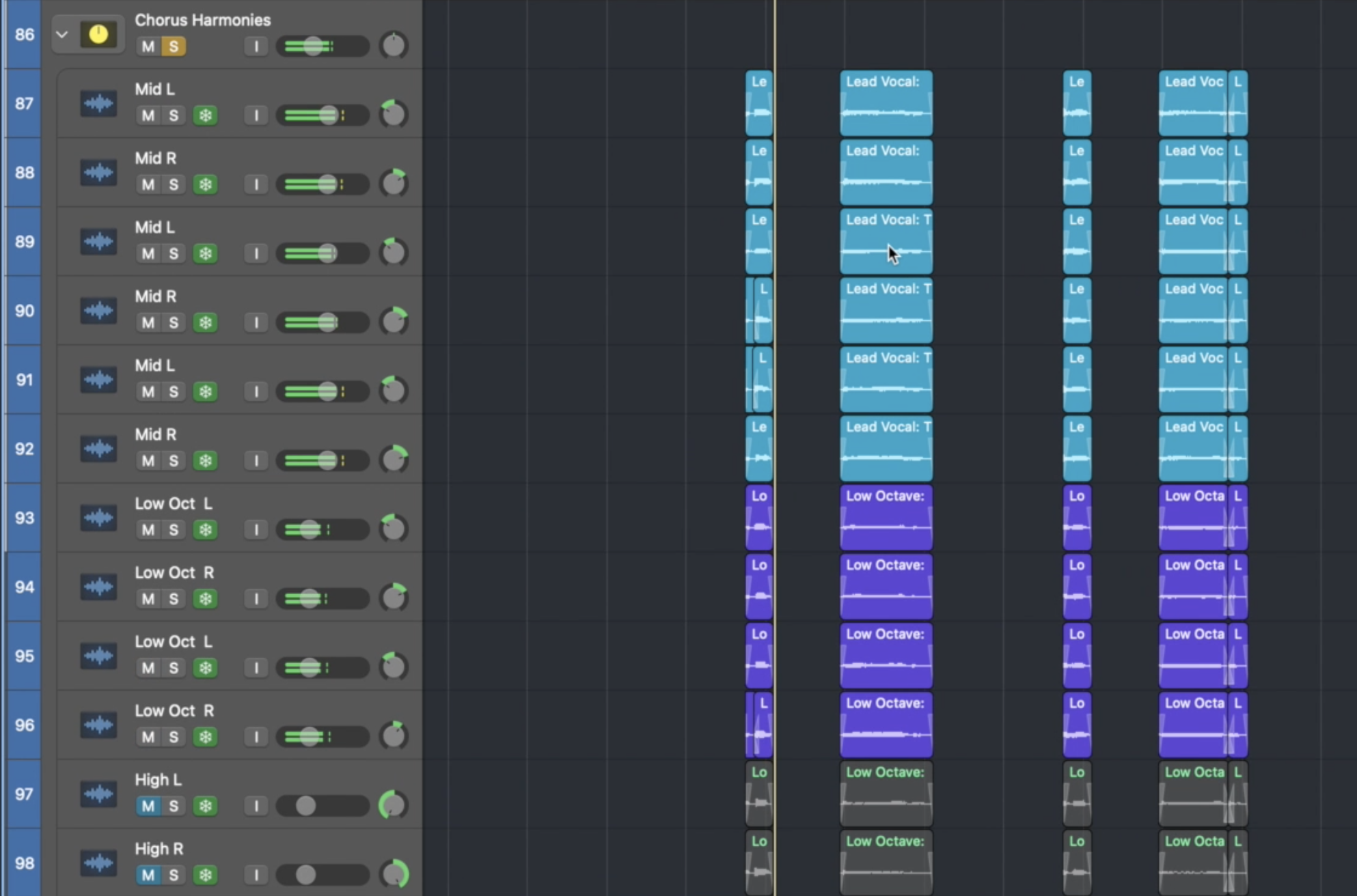
Task: Toggle input monitoring on track 89
Action: click(x=256, y=253)
